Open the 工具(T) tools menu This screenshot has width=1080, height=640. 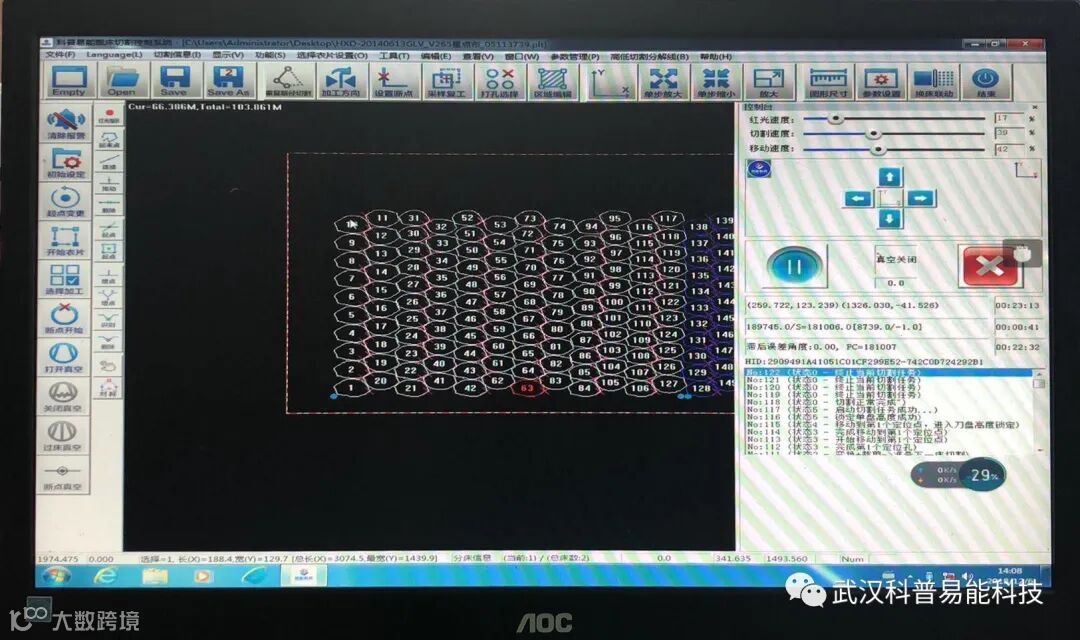pyautogui.click(x=393, y=56)
